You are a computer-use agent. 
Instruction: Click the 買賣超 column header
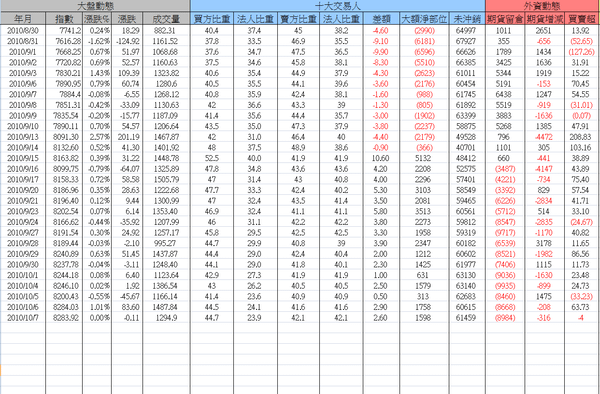pyautogui.click(x=582, y=18)
